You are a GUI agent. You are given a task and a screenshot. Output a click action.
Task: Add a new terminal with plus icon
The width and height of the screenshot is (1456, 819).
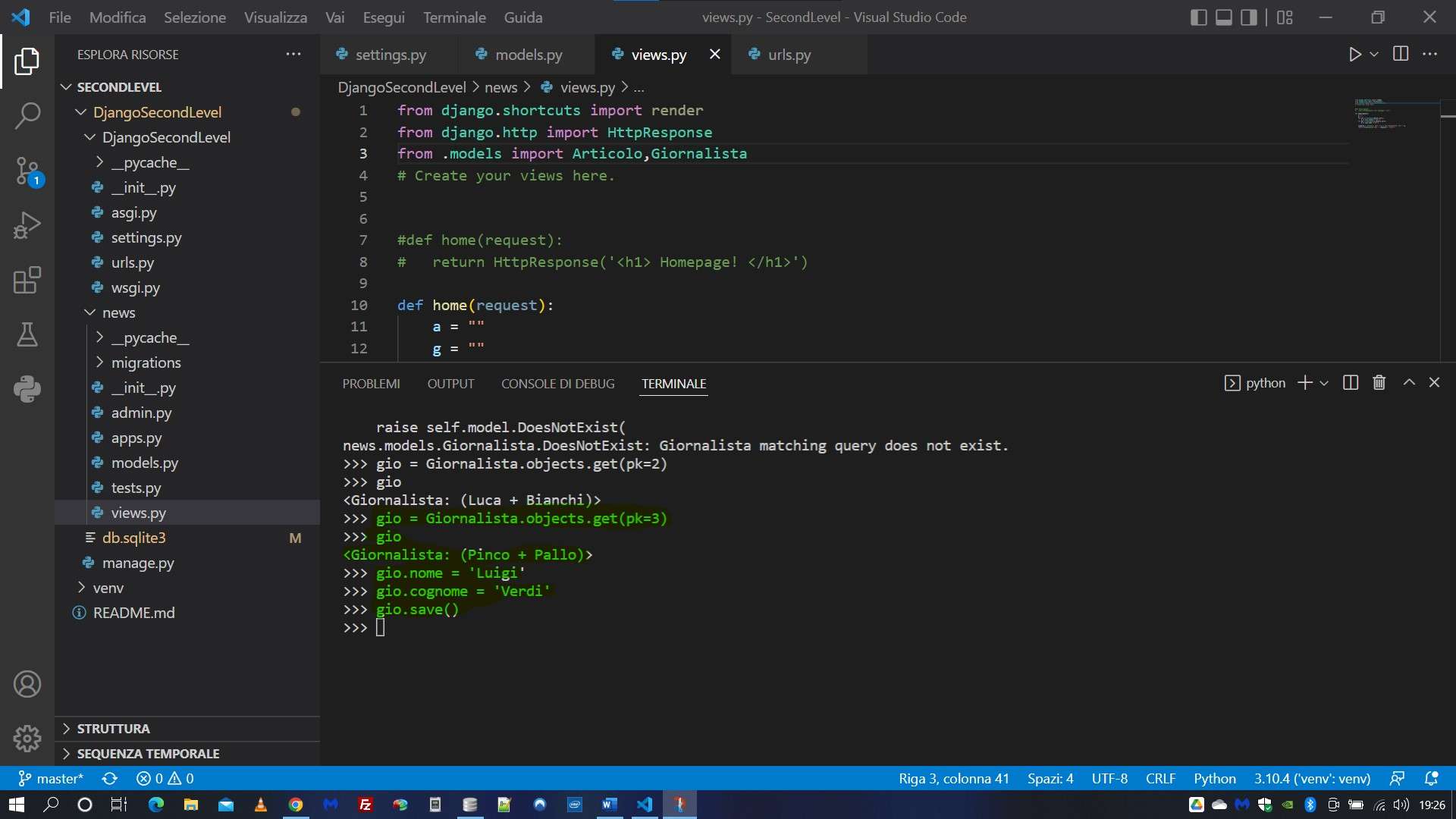click(1305, 383)
